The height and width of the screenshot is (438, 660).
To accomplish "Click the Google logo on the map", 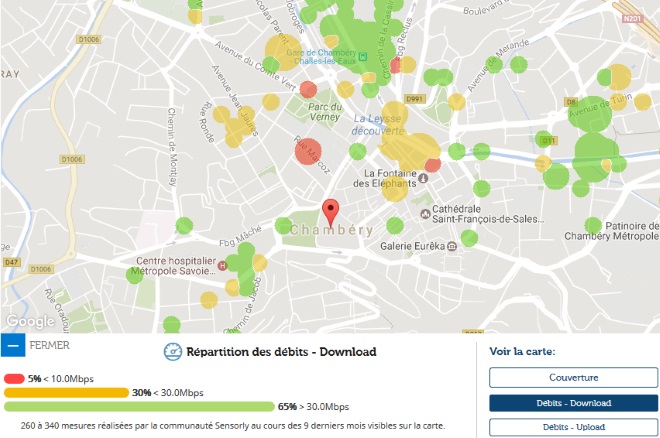I will (30, 321).
